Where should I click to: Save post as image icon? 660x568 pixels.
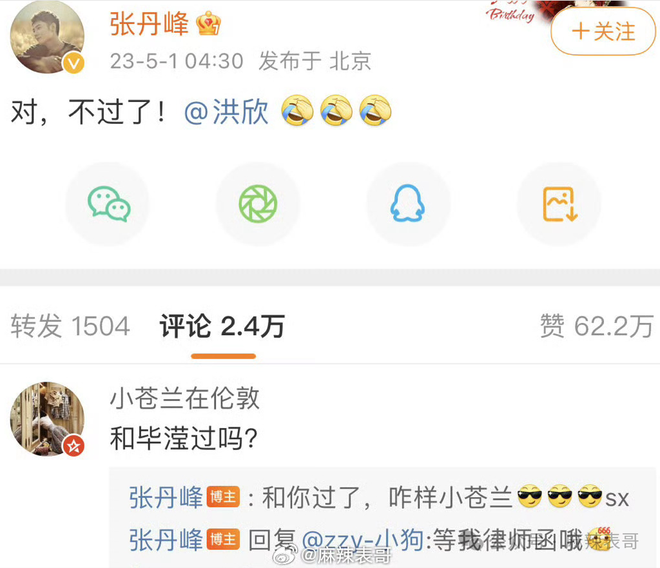559,204
